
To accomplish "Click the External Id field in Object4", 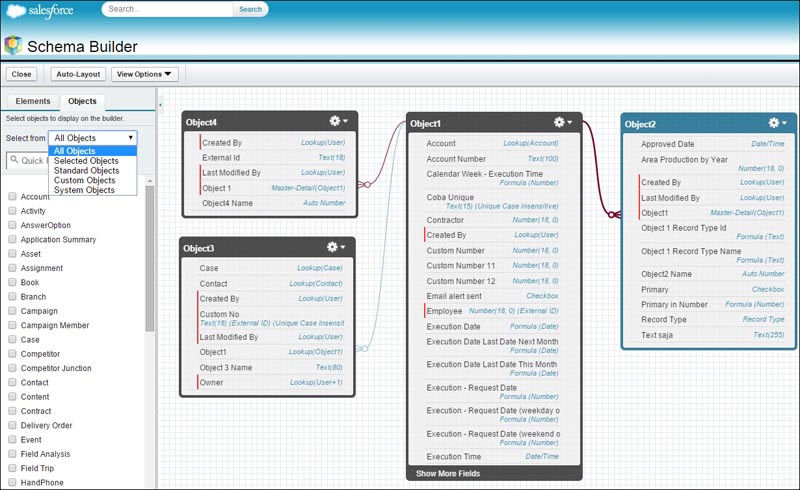I will pos(273,158).
